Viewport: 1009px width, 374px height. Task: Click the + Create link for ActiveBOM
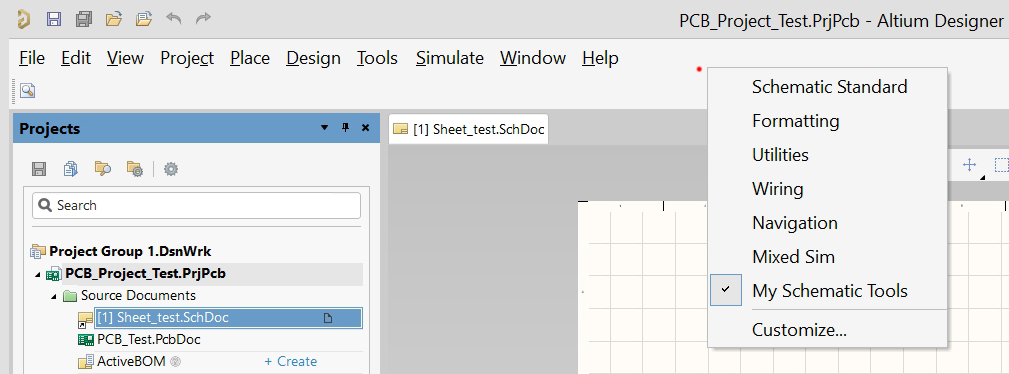290,362
